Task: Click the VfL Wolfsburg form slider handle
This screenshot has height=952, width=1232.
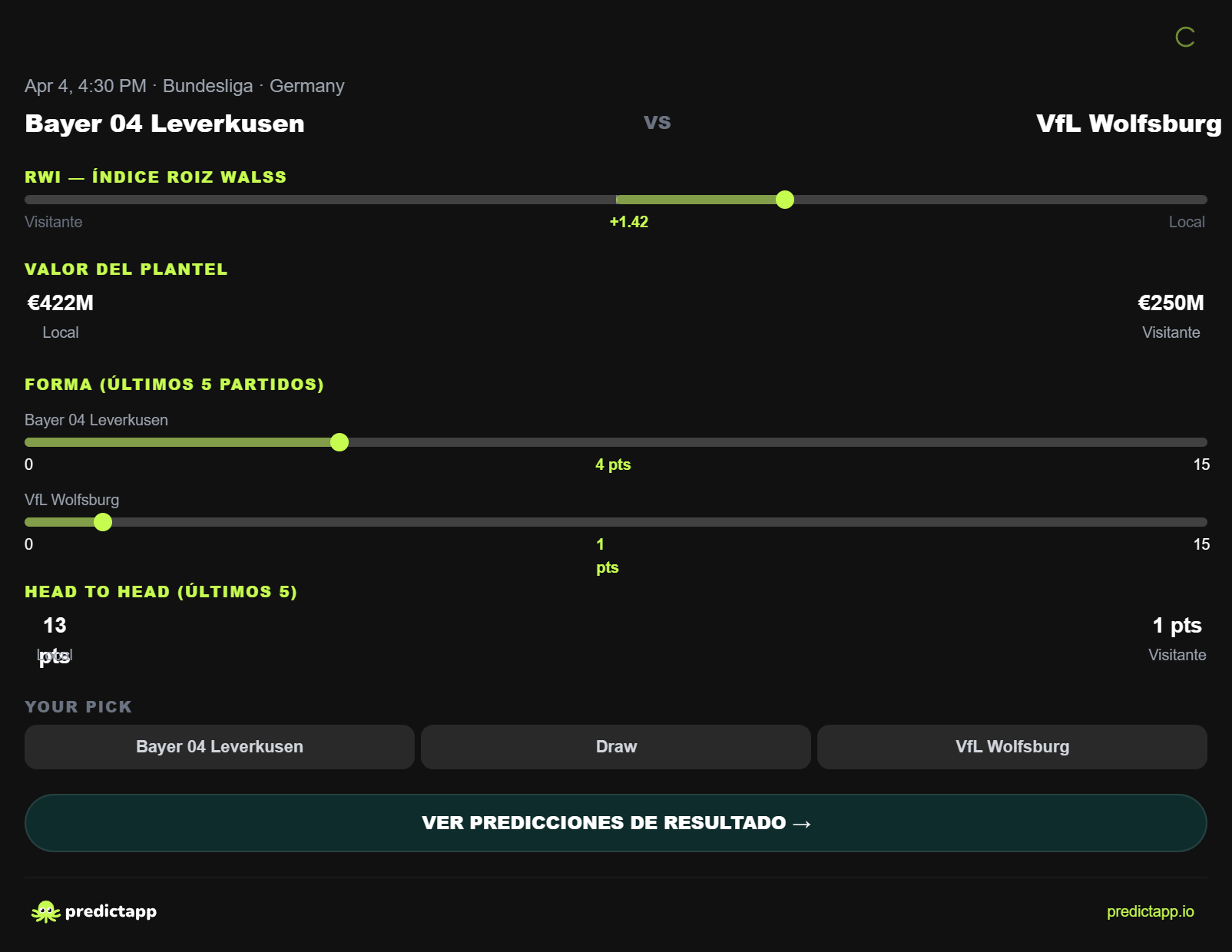Action: coord(103,522)
